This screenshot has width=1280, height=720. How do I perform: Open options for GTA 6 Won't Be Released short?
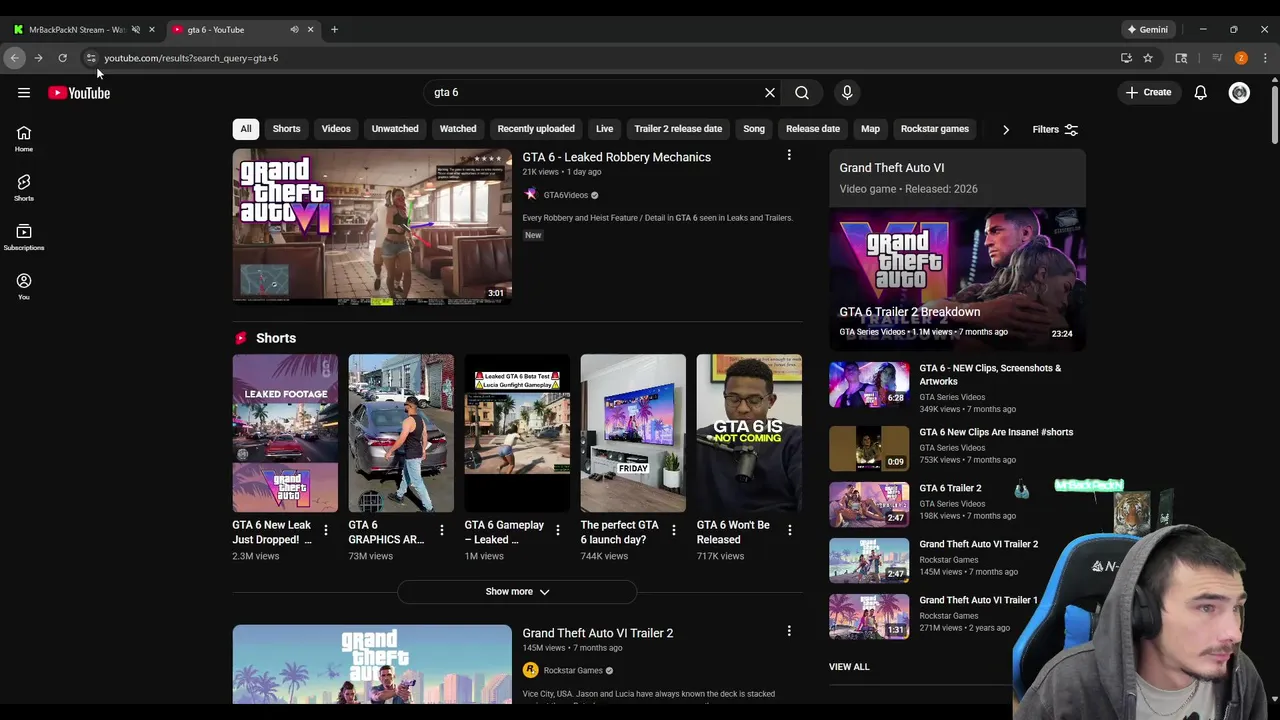pyautogui.click(x=789, y=530)
